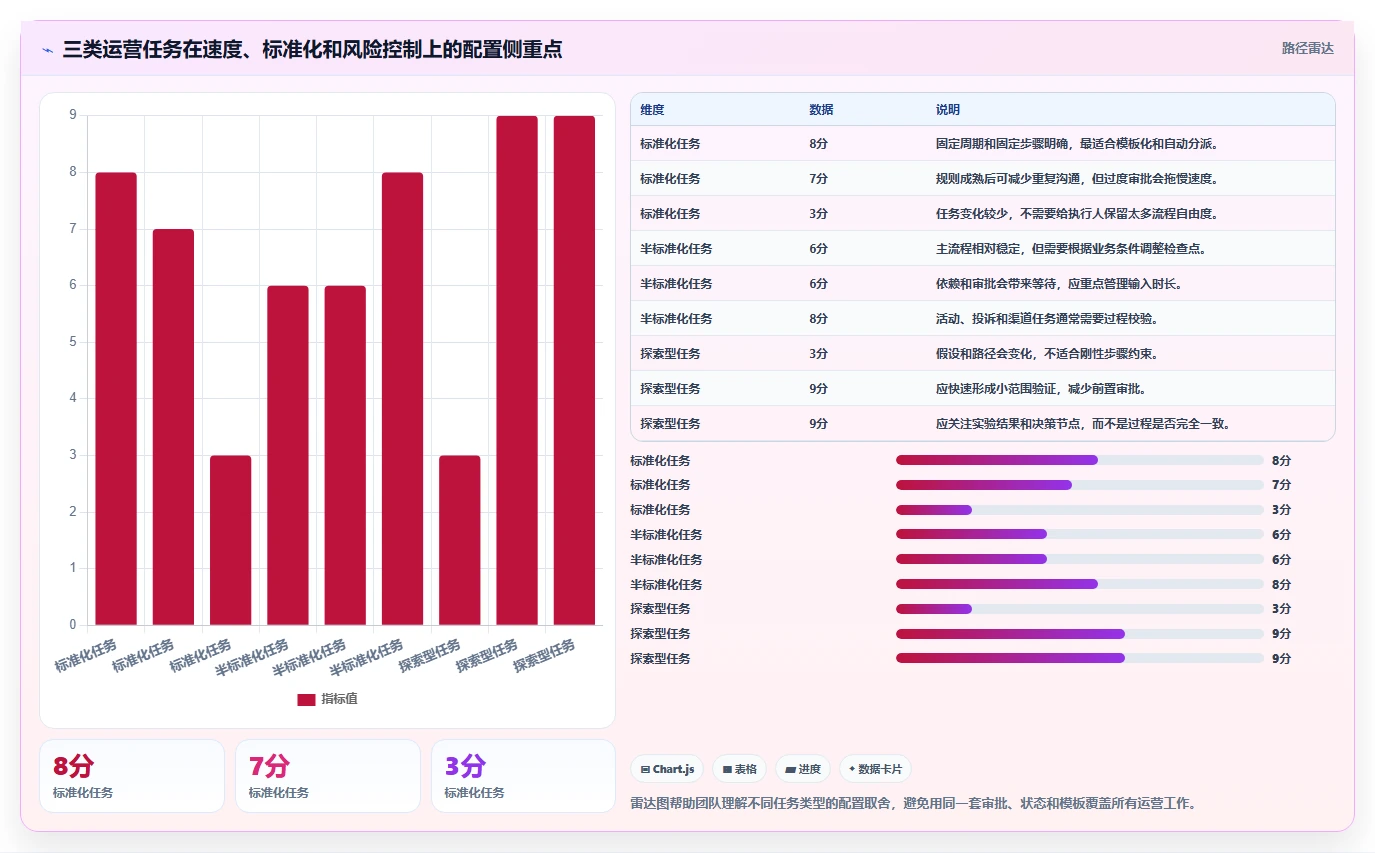Click the 标准化任务 progress bar showing 7分
1375x853 pixels.
point(1080,485)
